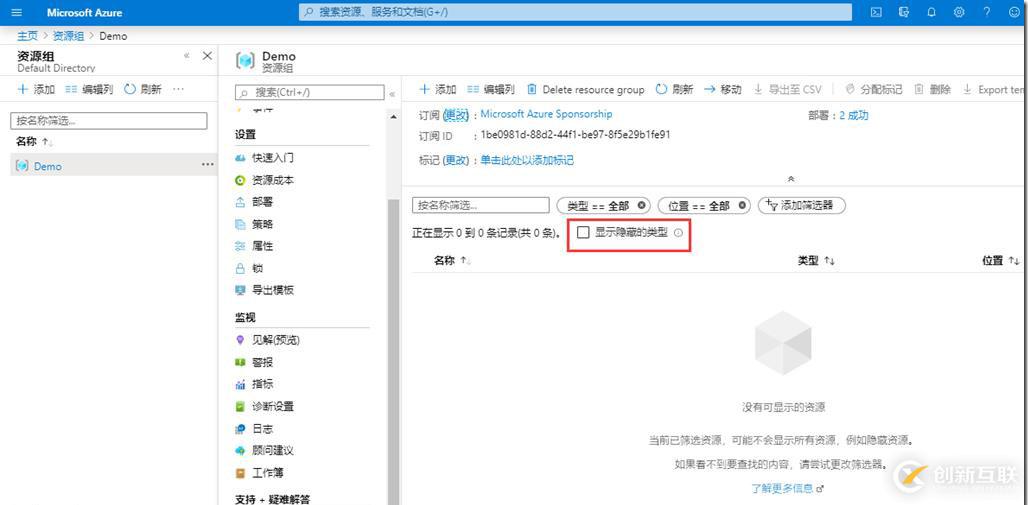The image size is (1028, 505).
Task: Open the help question mark
Action: tap(987, 12)
